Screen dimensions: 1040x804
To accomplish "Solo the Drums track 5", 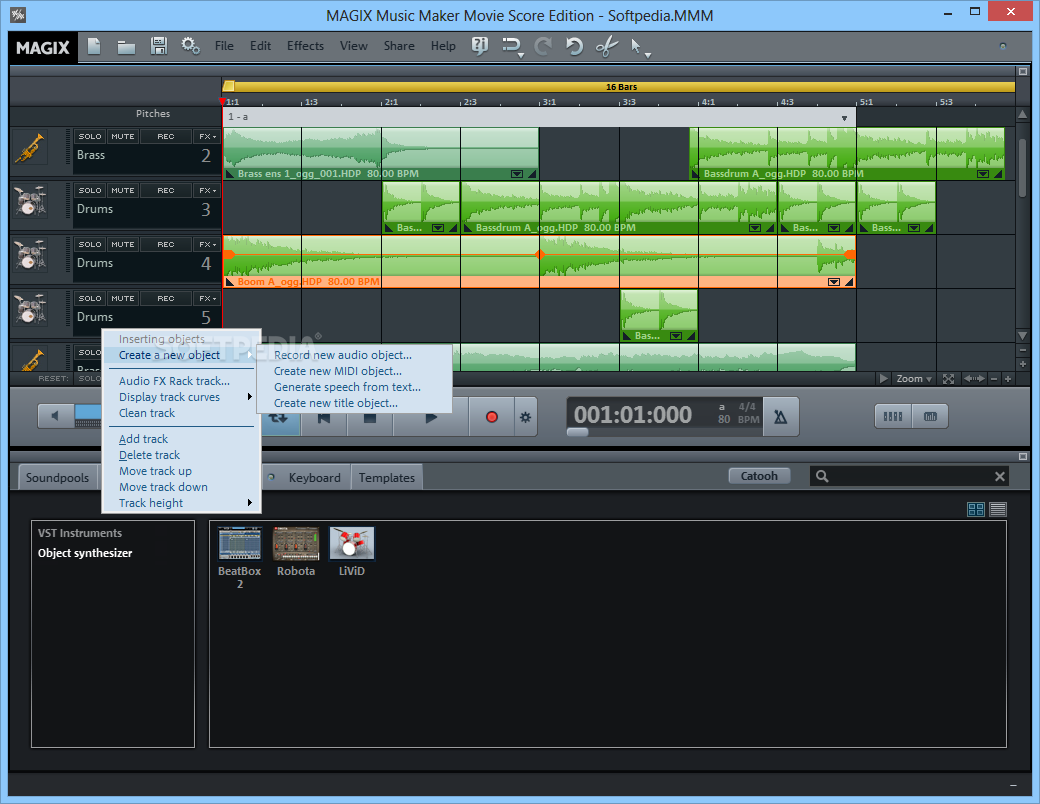I will click(90, 299).
